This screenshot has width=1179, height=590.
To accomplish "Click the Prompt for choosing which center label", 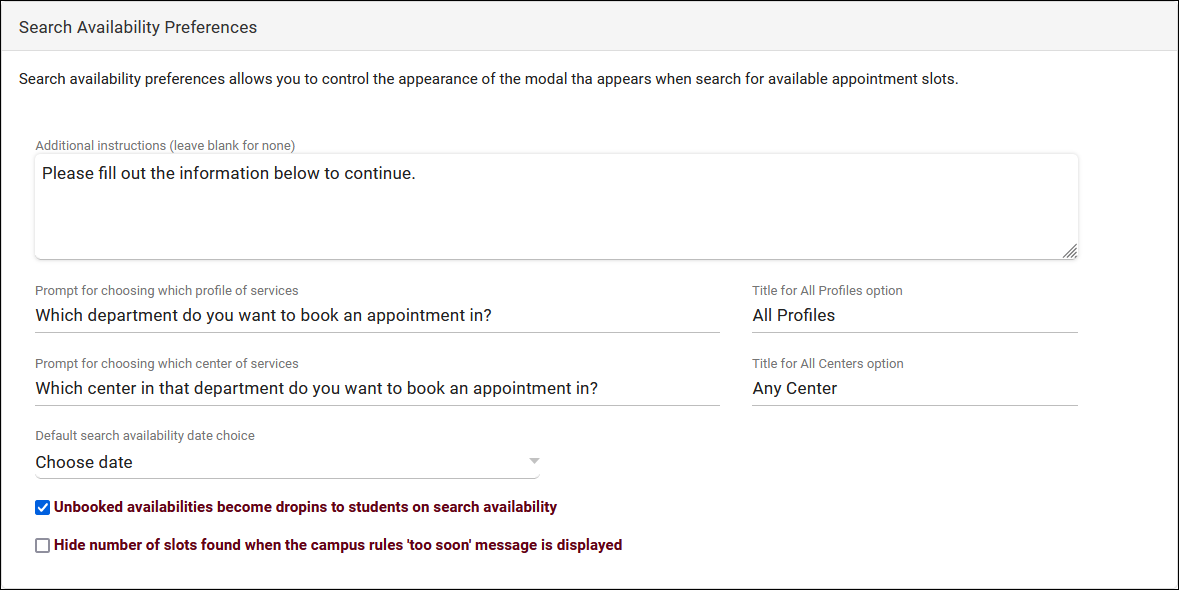I will [x=167, y=364].
